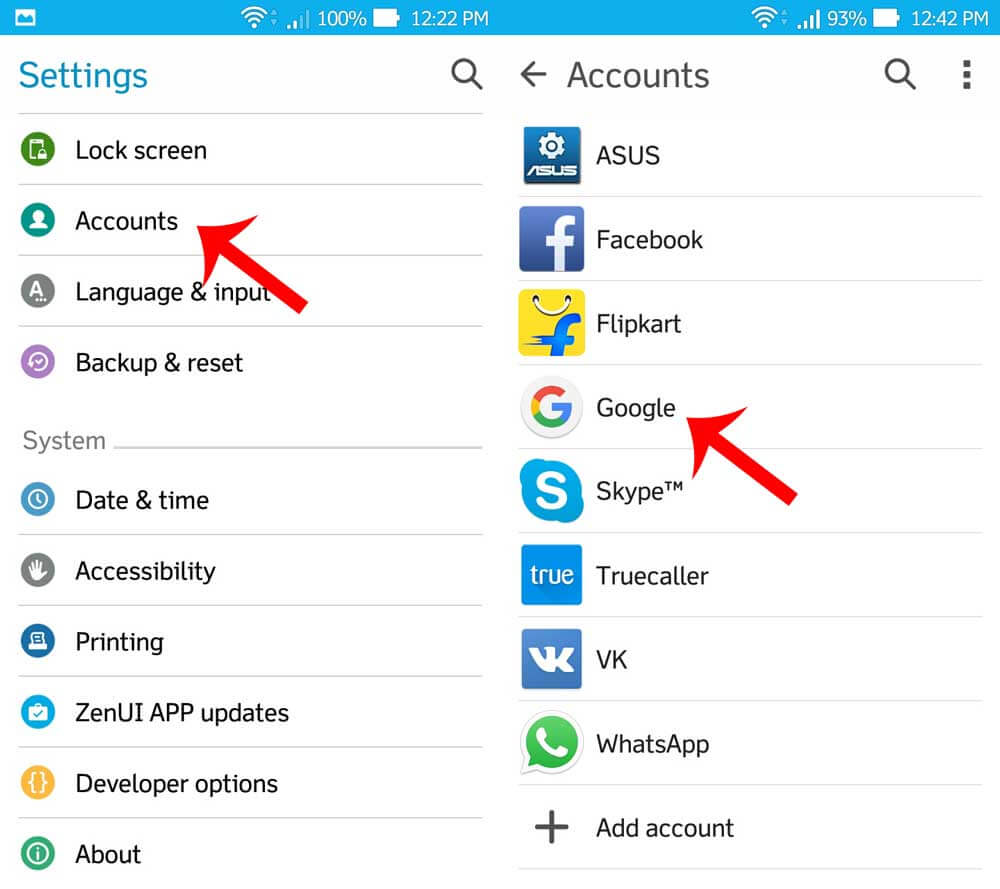Screen dimensions: 1000x889
Task: Tap the ASUS account icon
Action: click(x=551, y=156)
